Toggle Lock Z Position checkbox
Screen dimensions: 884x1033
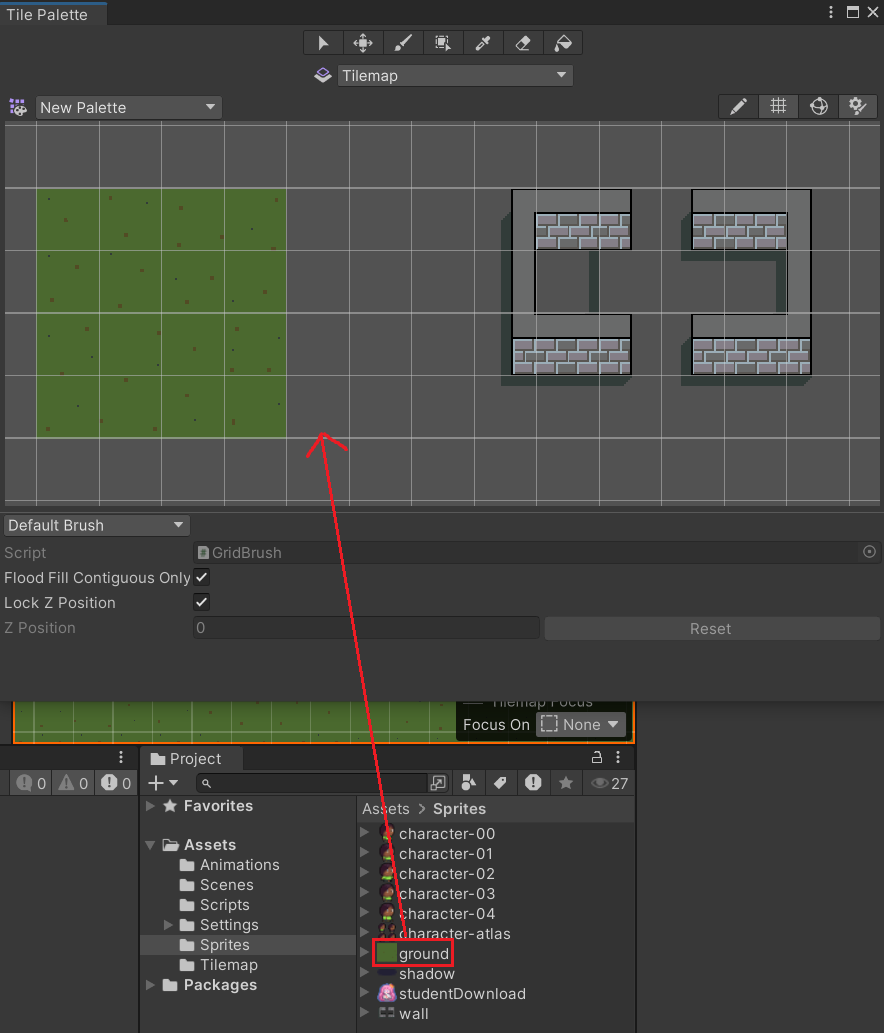[202, 602]
